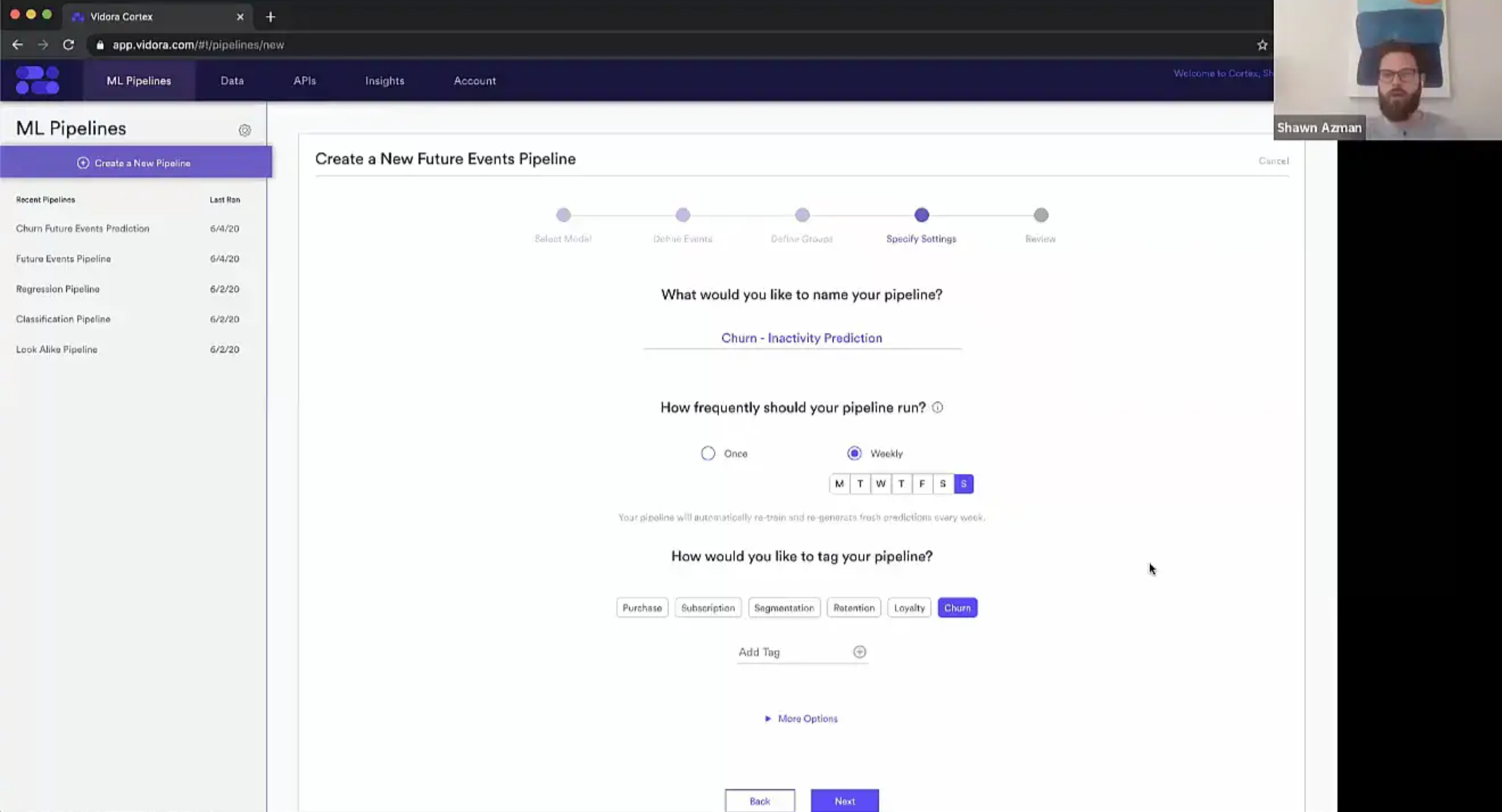Click the Specify Settings step indicator
The image size is (1502, 812).
click(x=921, y=215)
